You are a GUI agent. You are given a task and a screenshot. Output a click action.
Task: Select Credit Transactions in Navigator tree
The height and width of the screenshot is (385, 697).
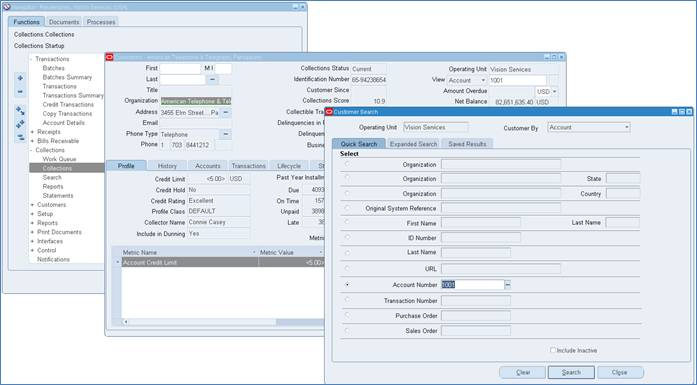pyautogui.click(x=68, y=104)
